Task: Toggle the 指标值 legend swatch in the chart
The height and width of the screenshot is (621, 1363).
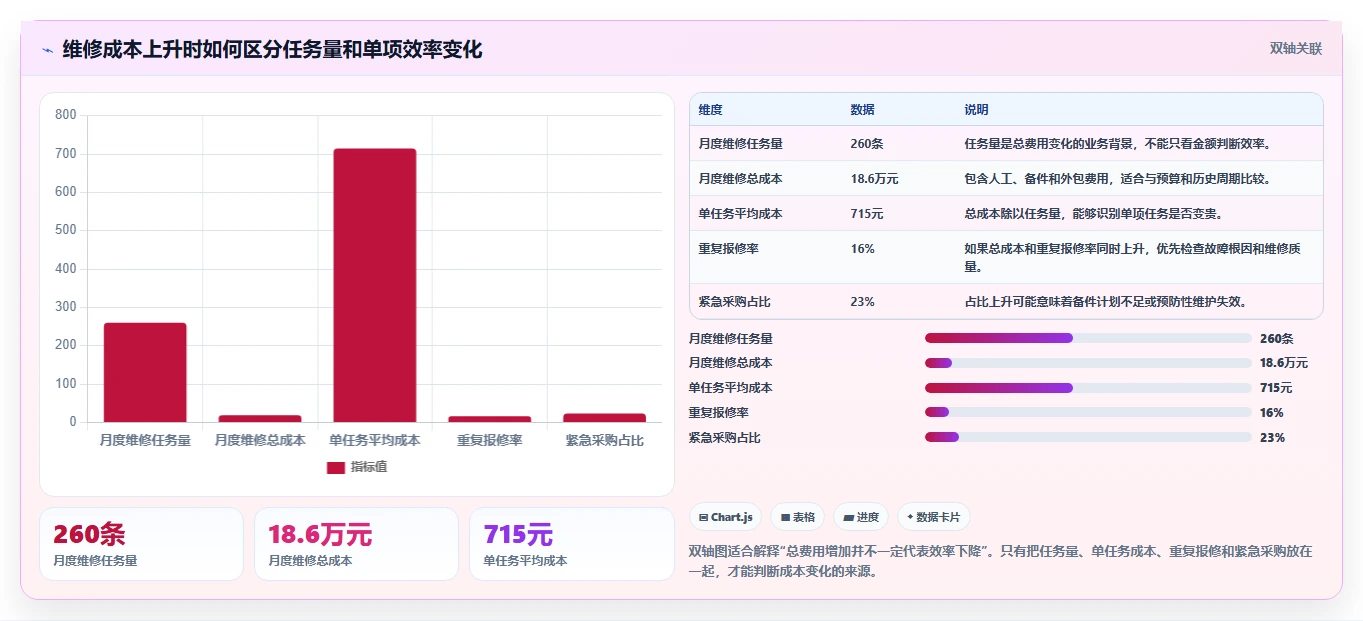Action: point(336,467)
